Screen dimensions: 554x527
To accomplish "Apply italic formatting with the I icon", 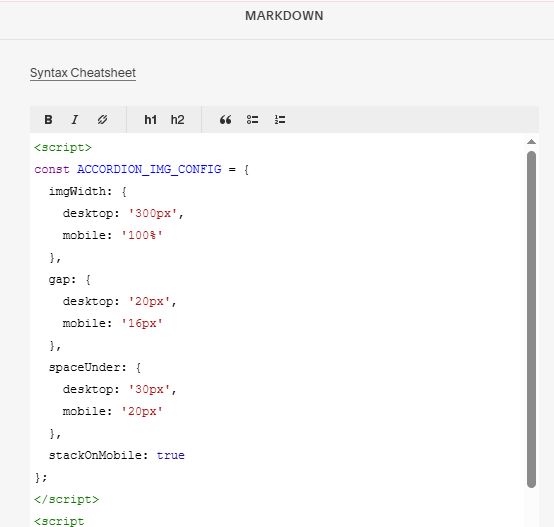I will click(75, 120).
